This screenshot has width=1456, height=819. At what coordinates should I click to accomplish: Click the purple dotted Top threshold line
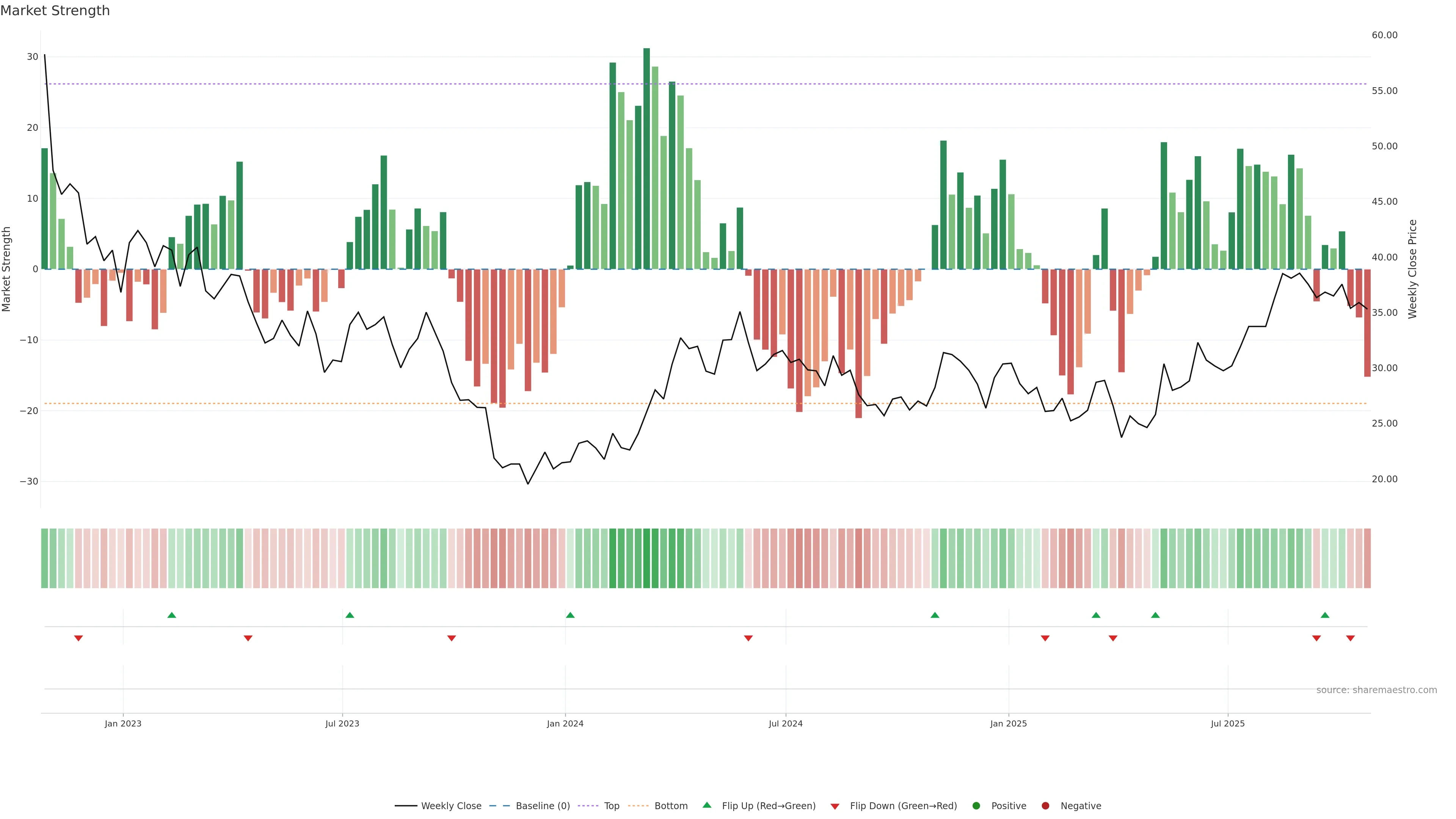tap(339, 84)
